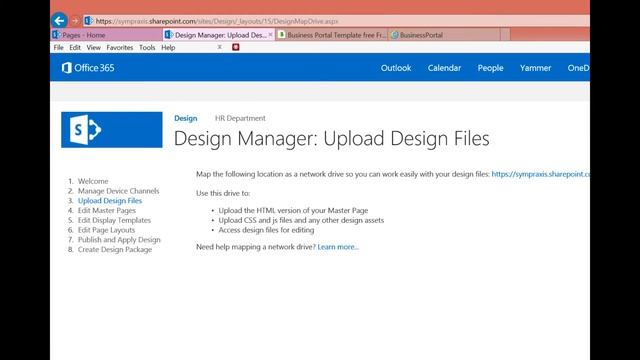640x360 pixels.
Task: Open the Edit menu
Action: point(75,47)
